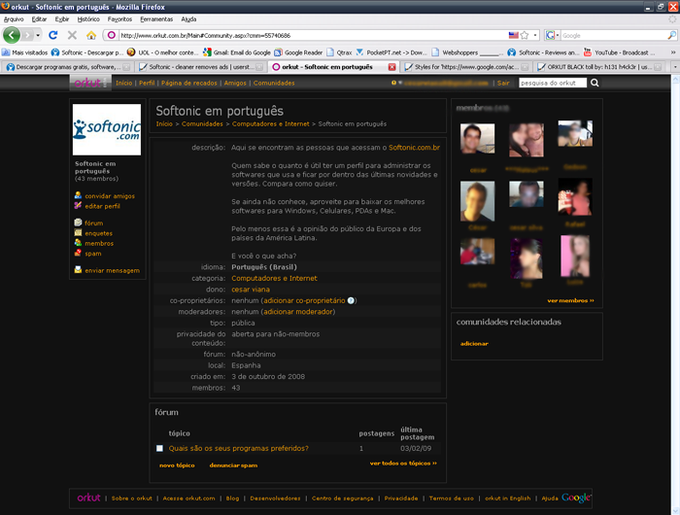Click the adicionar moderador link
Screen dimensions: 680x515
(x=298, y=312)
